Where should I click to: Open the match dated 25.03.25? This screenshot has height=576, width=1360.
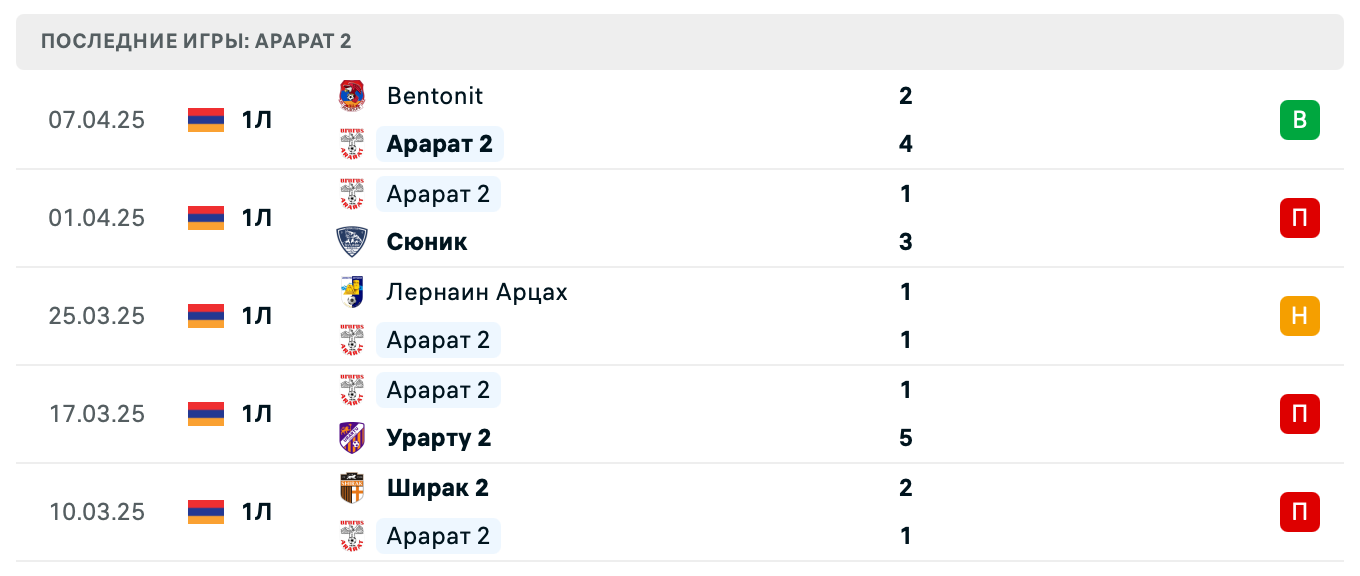[97, 316]
